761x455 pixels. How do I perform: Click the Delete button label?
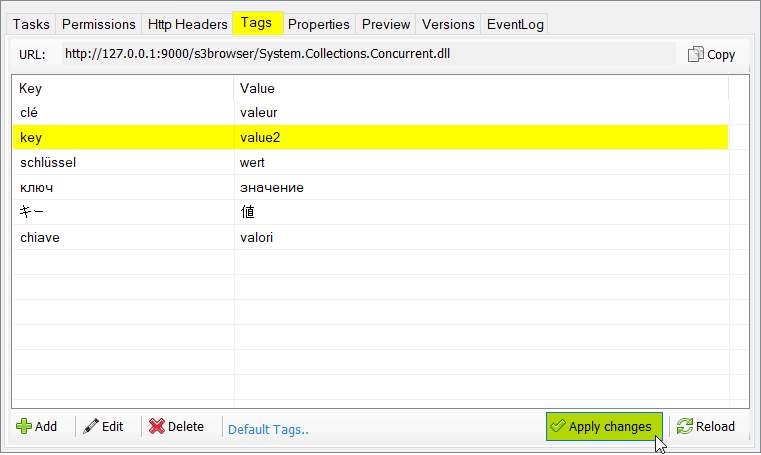pos(186,426)
